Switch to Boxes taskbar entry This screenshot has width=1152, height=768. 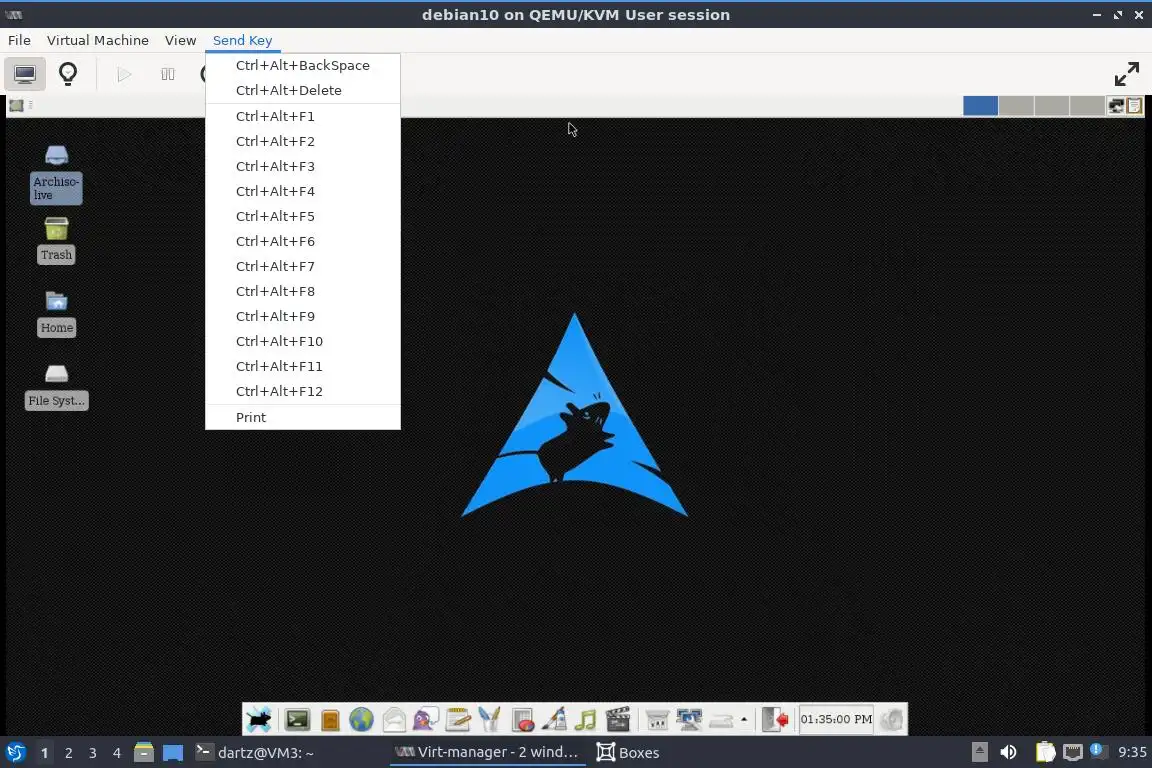pos(628,753)
